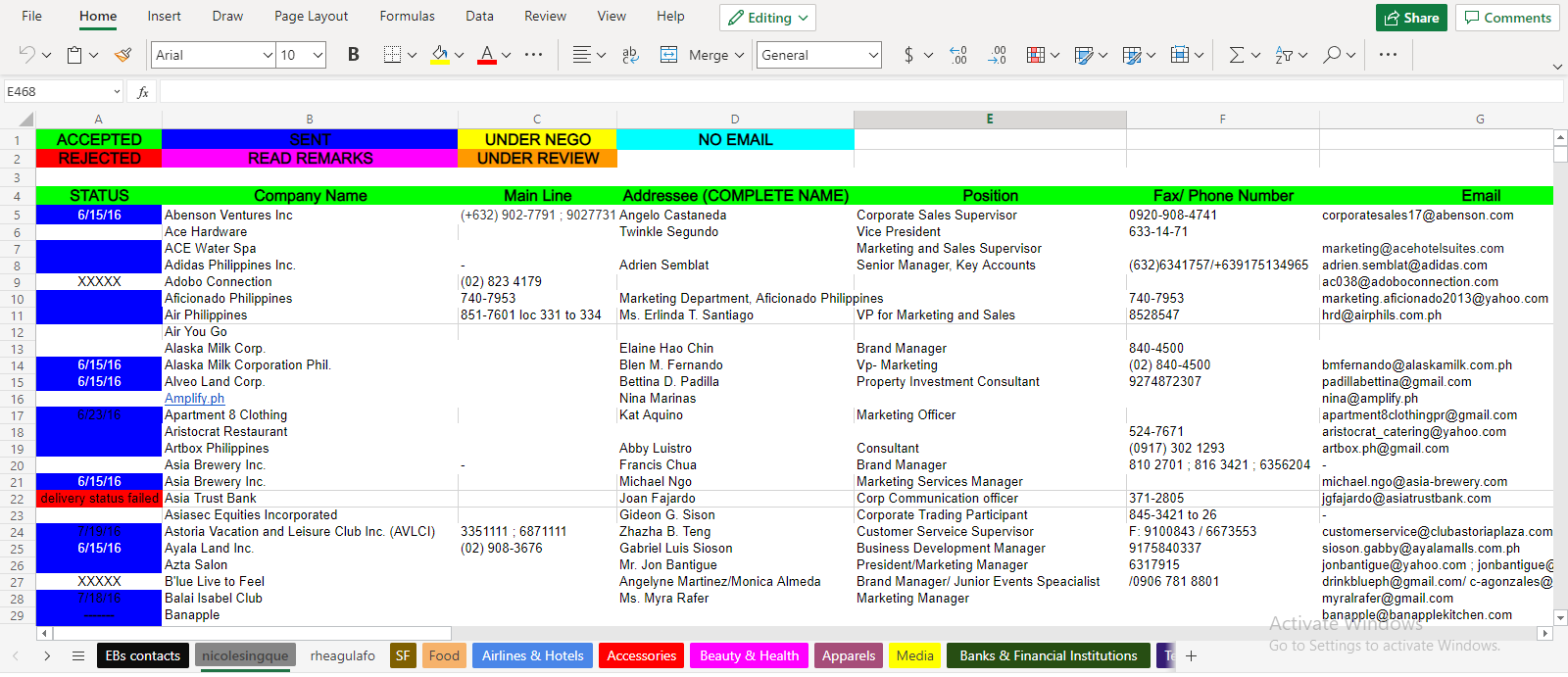The height and width of the screenshot is (677, 1568).
Task: Click the Undo icon
Action: (x=26, y=55)
